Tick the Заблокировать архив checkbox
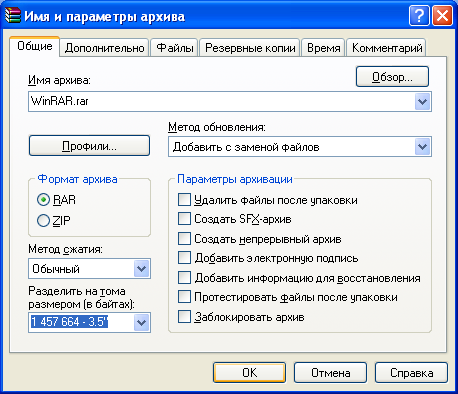 184,317
